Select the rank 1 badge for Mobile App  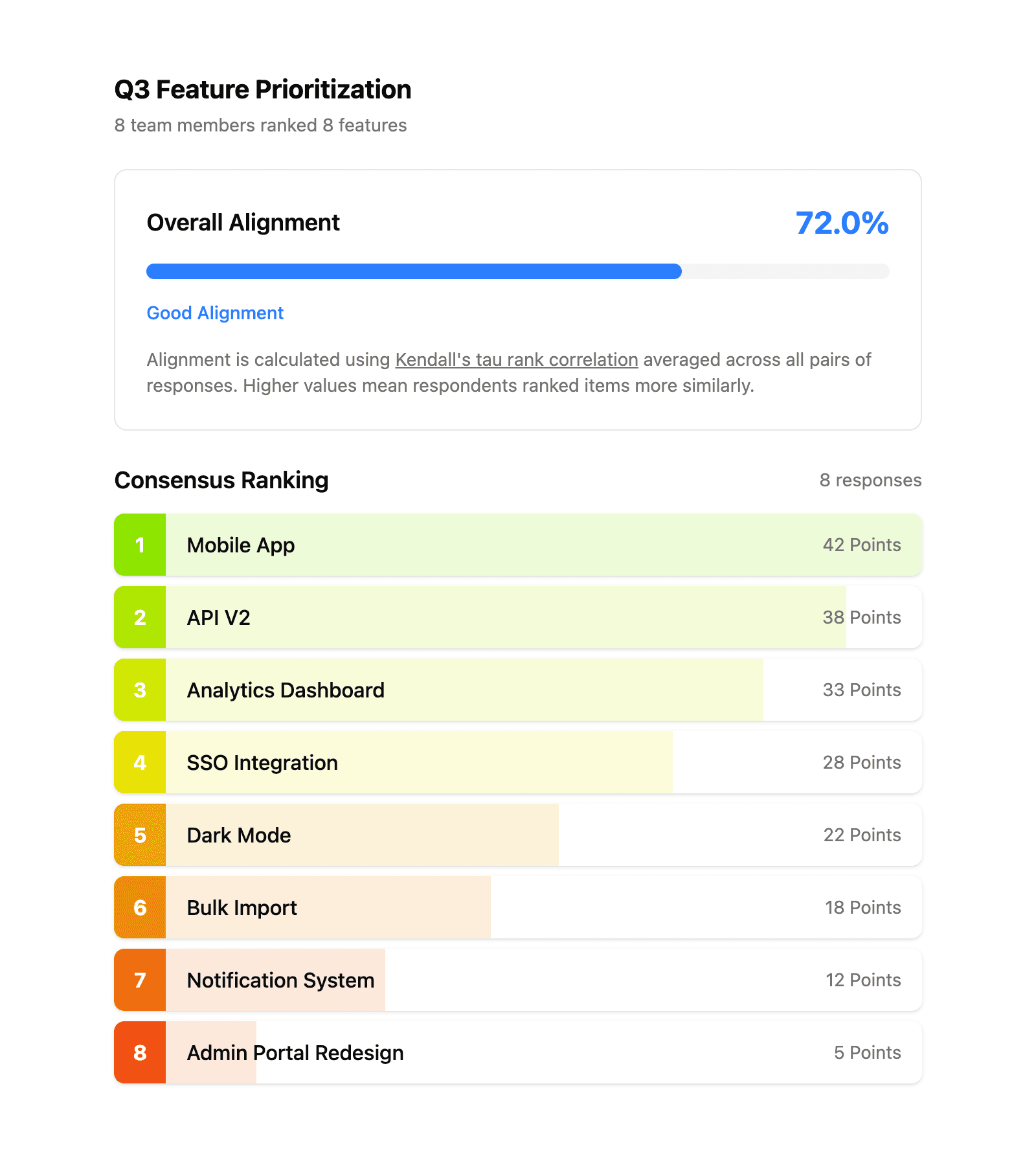pyautogui.click(x=140, y=545)
